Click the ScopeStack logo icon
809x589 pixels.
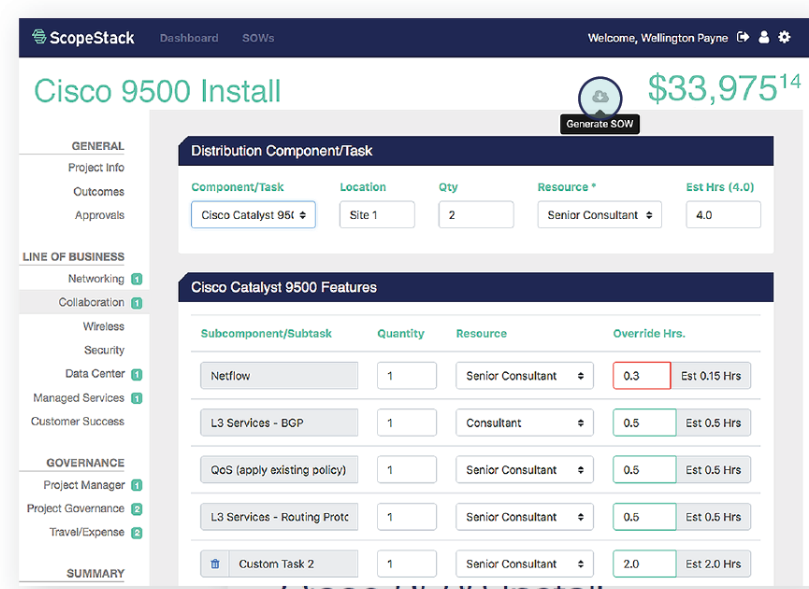point(40,37)
